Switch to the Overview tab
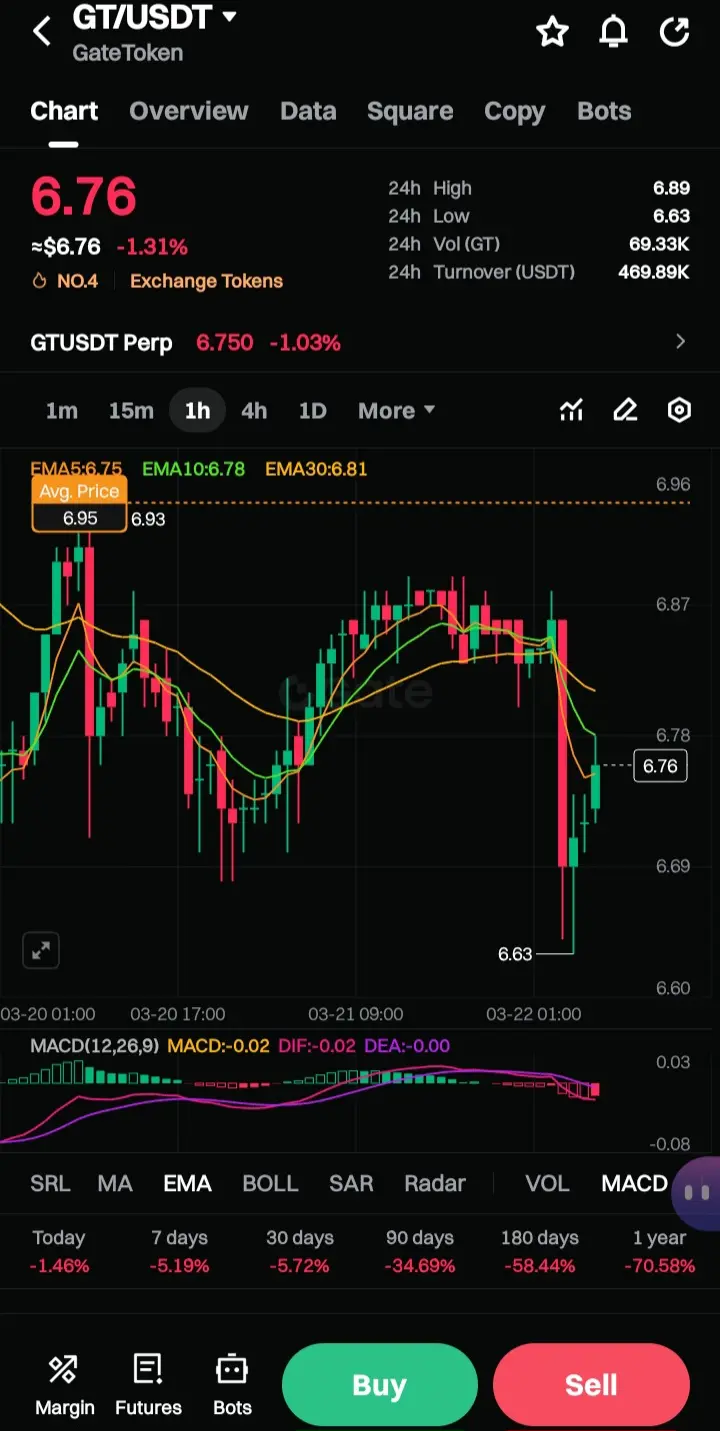 pos(188,111)
